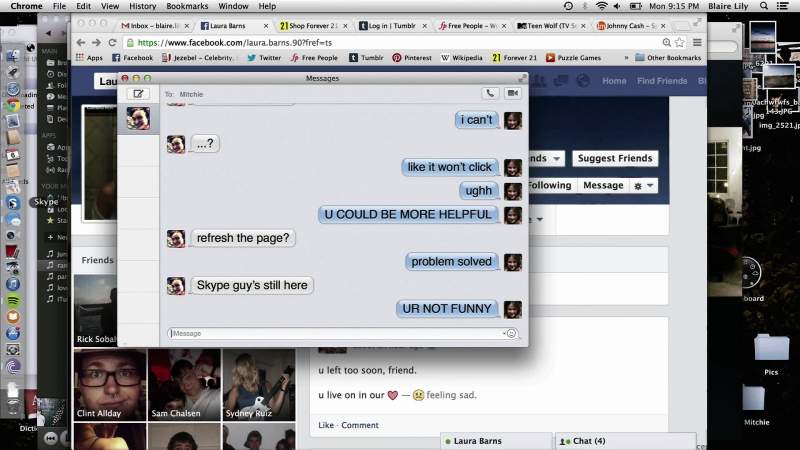
Task: Open Spotlight search icon
Action: click(x=764, y=6)
